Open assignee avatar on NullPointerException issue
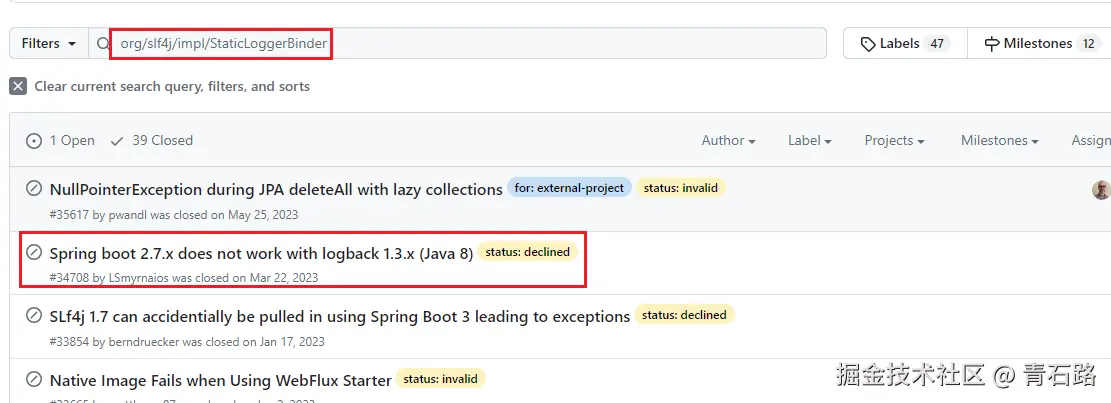This screenshot has height=403, width=1111. pyautogui.click(x=1101, y=189)
